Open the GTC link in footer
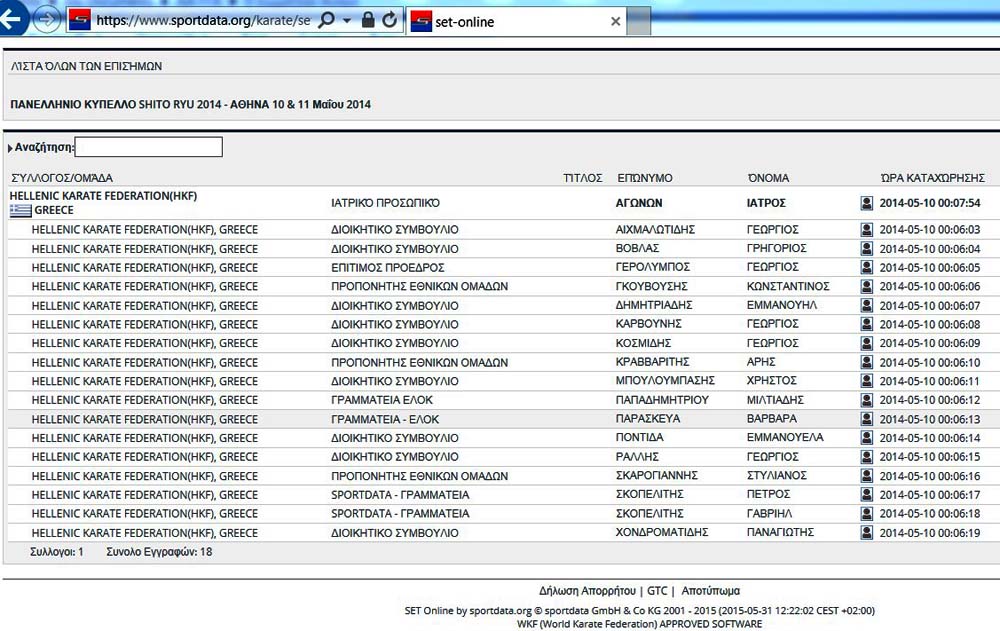The image size is (1000, 631). click(657, 591)
